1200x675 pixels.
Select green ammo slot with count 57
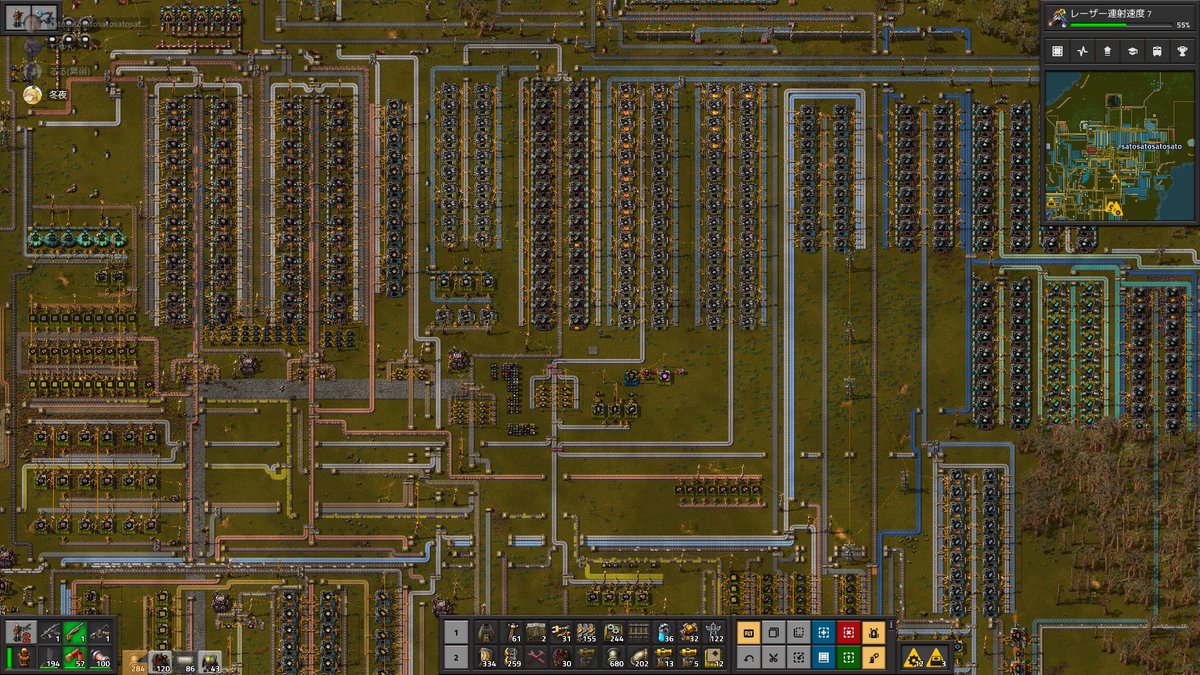(x=75, y=658)
